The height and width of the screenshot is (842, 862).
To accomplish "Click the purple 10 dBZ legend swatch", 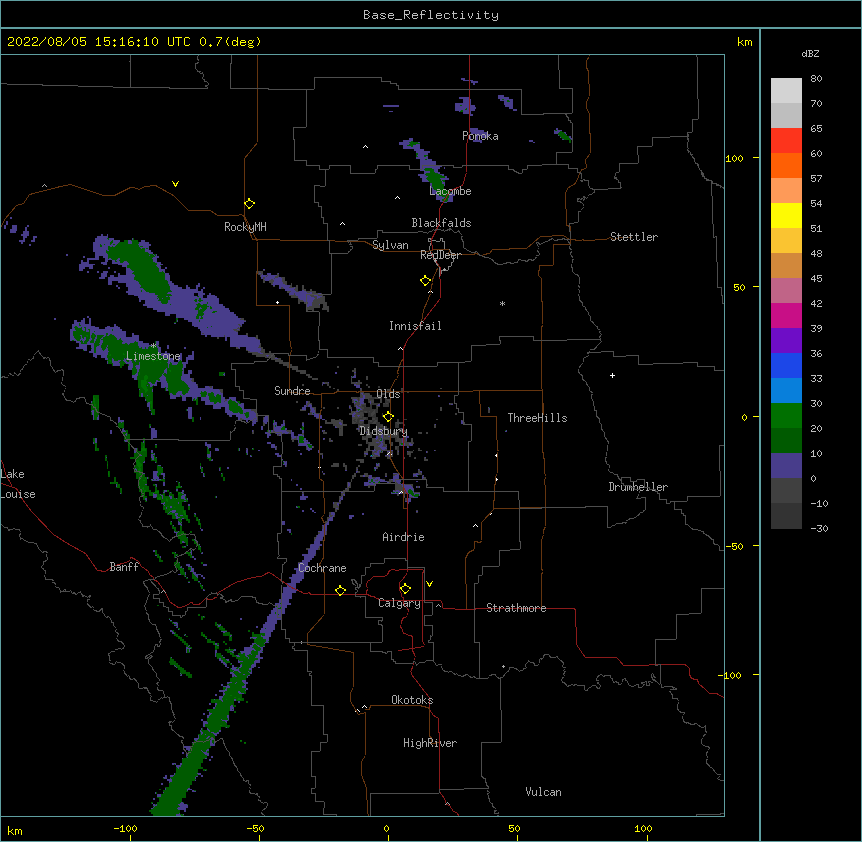I will pos(786,466).
